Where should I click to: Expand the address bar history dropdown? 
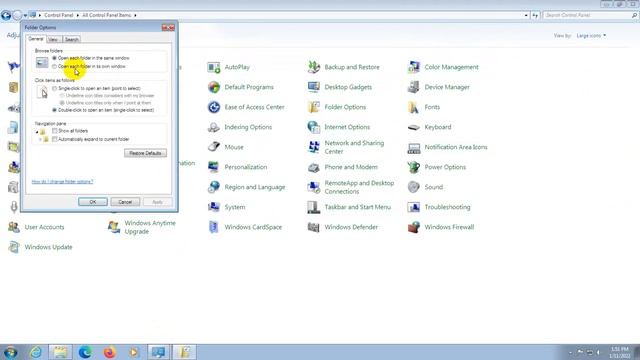point(526,16)
